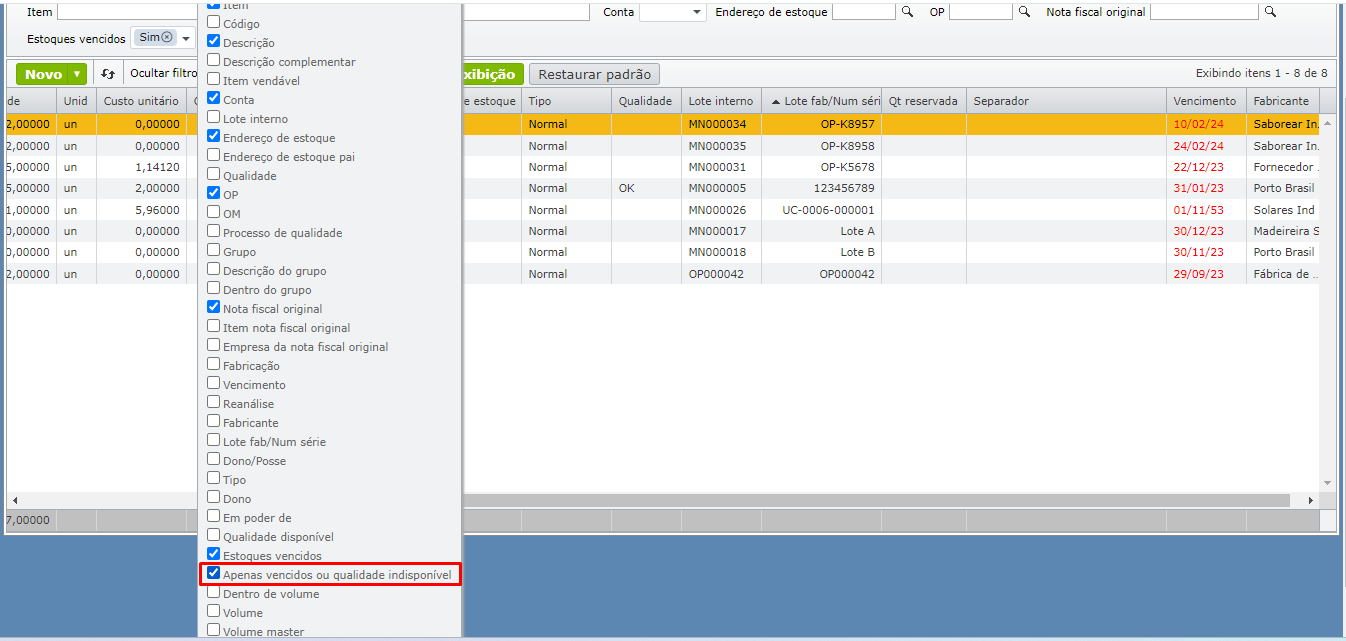Click the refresh icon beside Novo
1346x641 pixels.
(x=108, y=74)
